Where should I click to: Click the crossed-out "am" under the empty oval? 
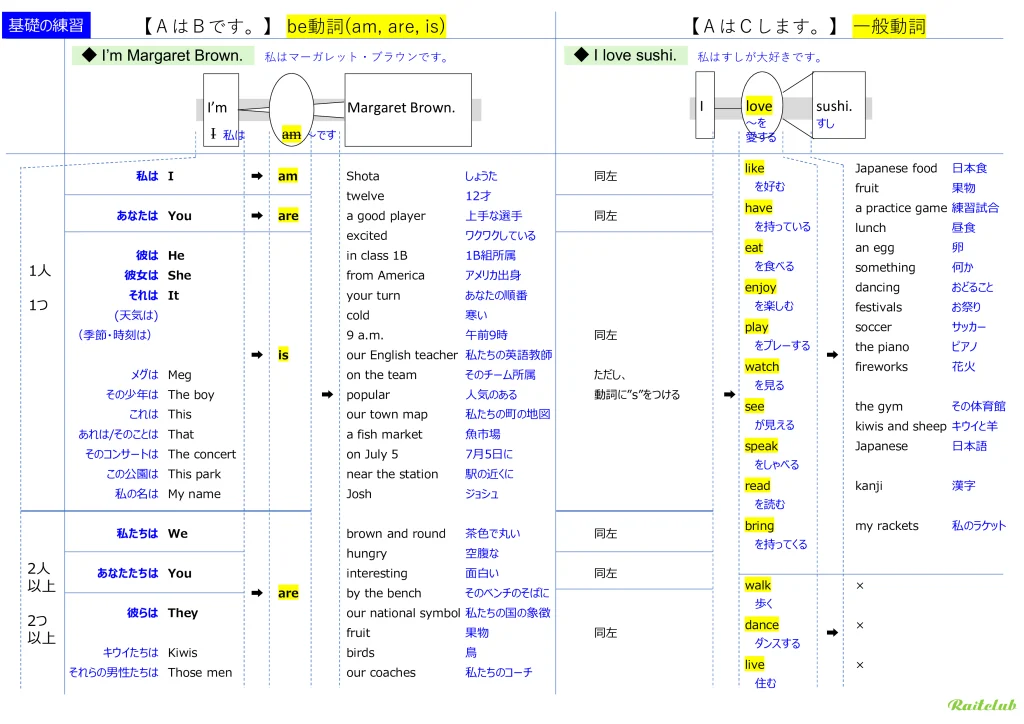(291, 134)
